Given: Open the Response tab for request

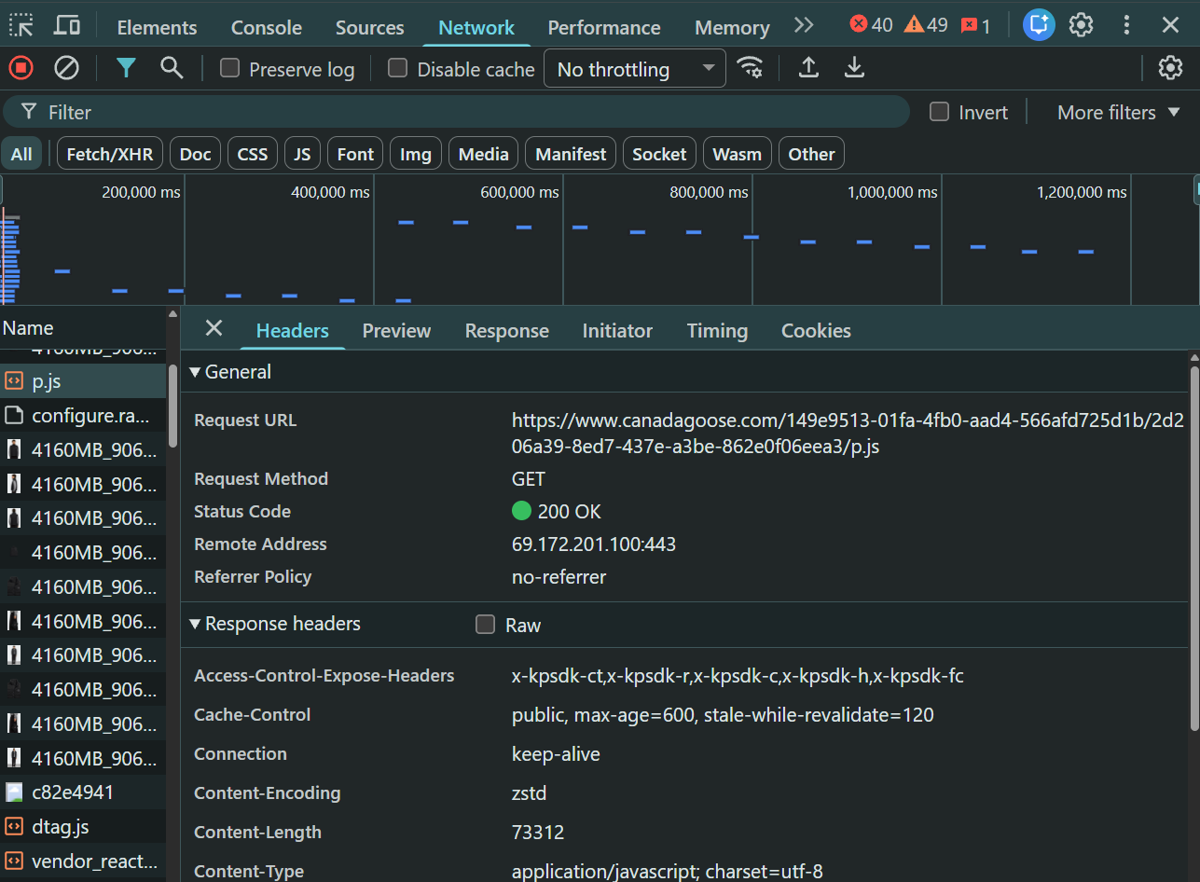Looking at the screenshot, I should (507, 331).
